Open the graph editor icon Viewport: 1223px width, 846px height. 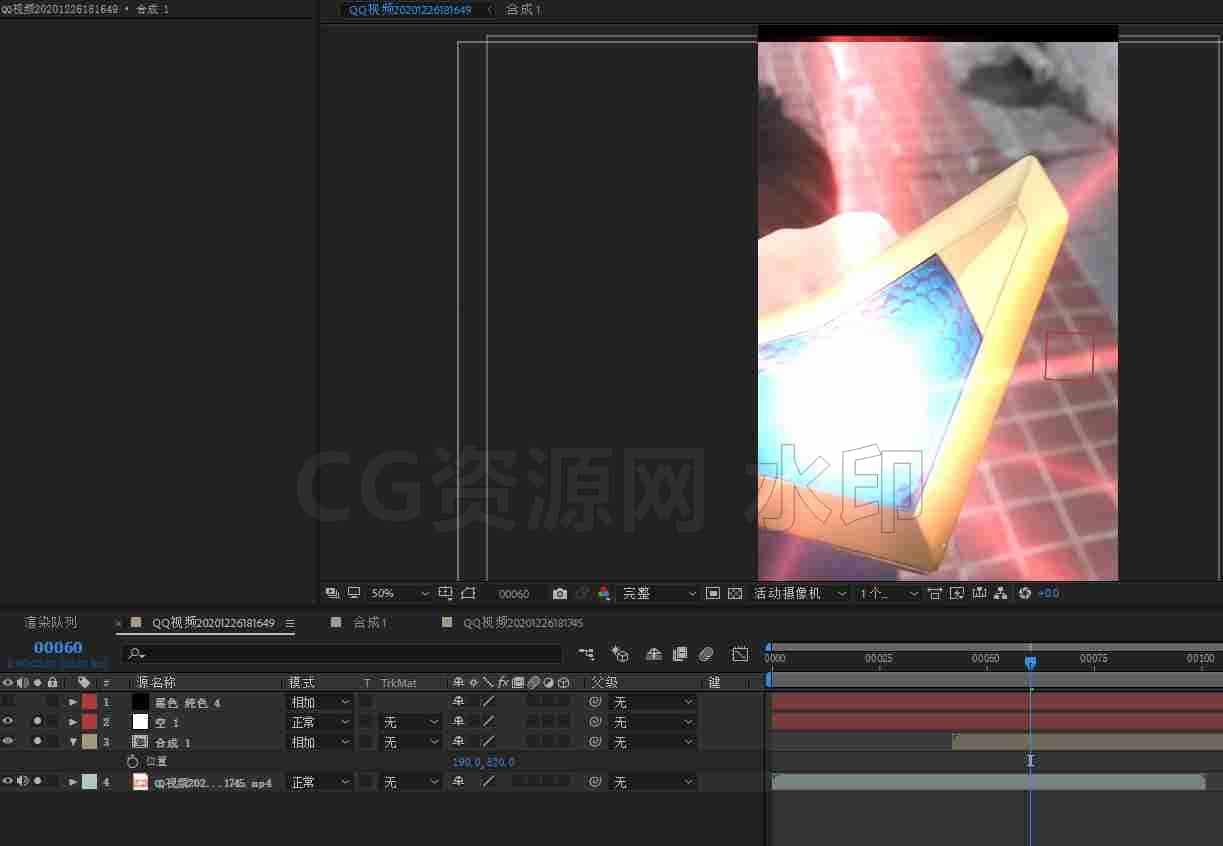(740, 654)
